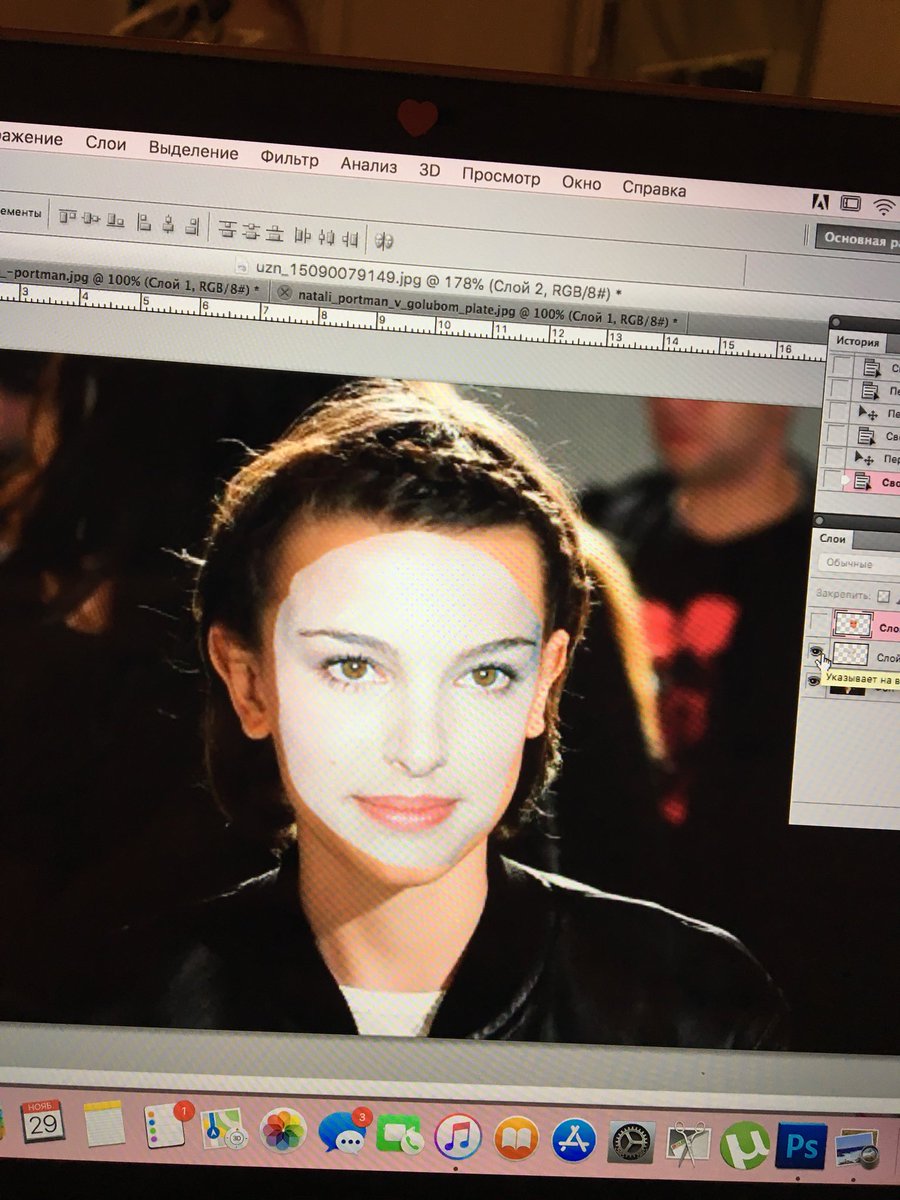This screenshot has height=1200, width=900.
Task: Open the Фильтр menu
Action: (289, 158)
